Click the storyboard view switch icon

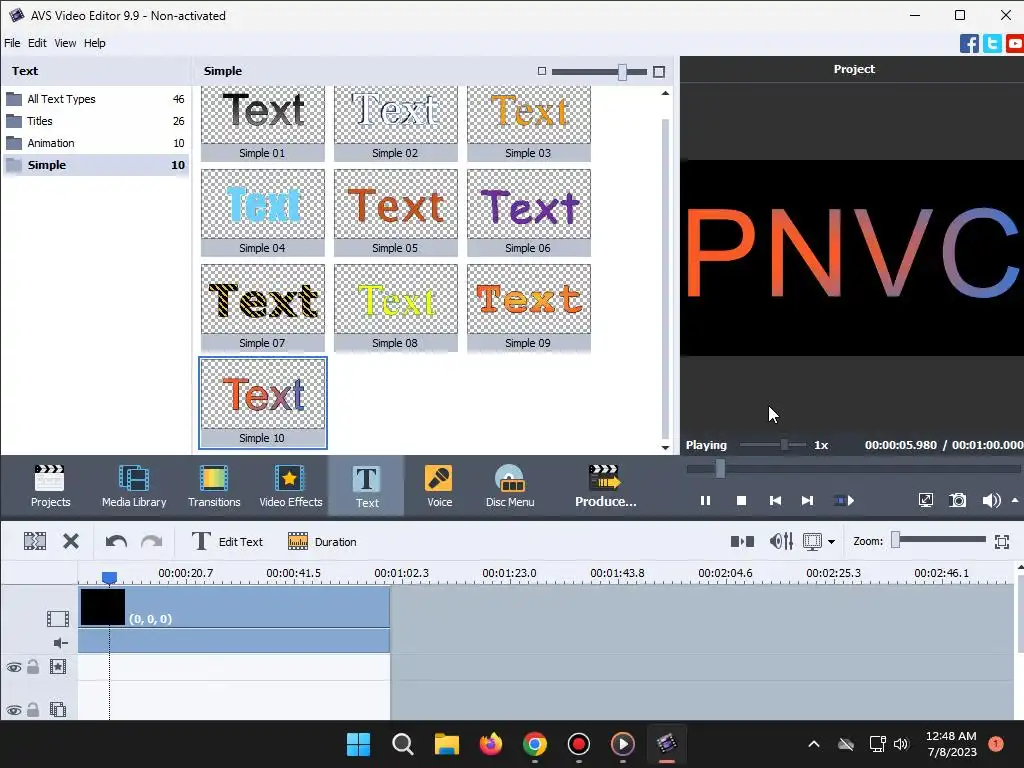[742, 541]
